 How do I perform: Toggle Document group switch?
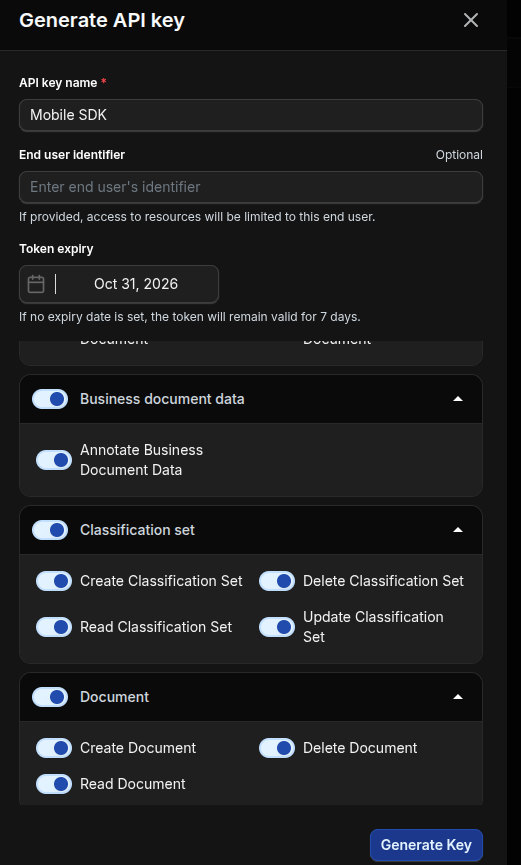(x=50, y=697)
